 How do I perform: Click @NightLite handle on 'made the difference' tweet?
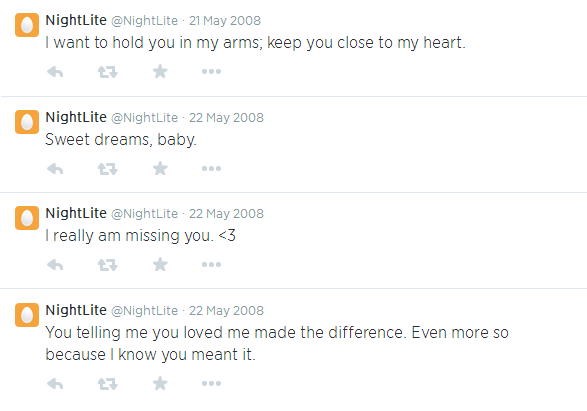click(x=145, y=310)
